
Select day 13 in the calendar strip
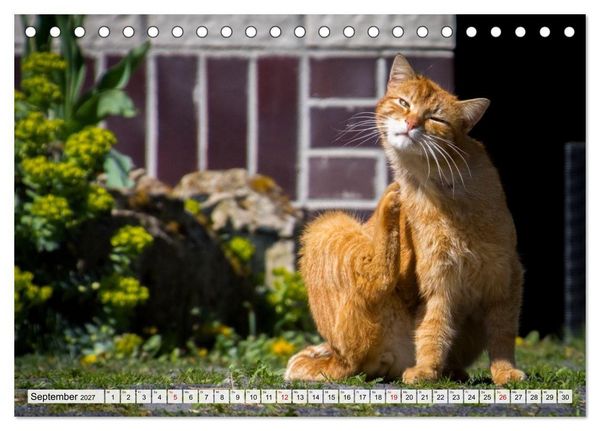(x=300, y=397)
